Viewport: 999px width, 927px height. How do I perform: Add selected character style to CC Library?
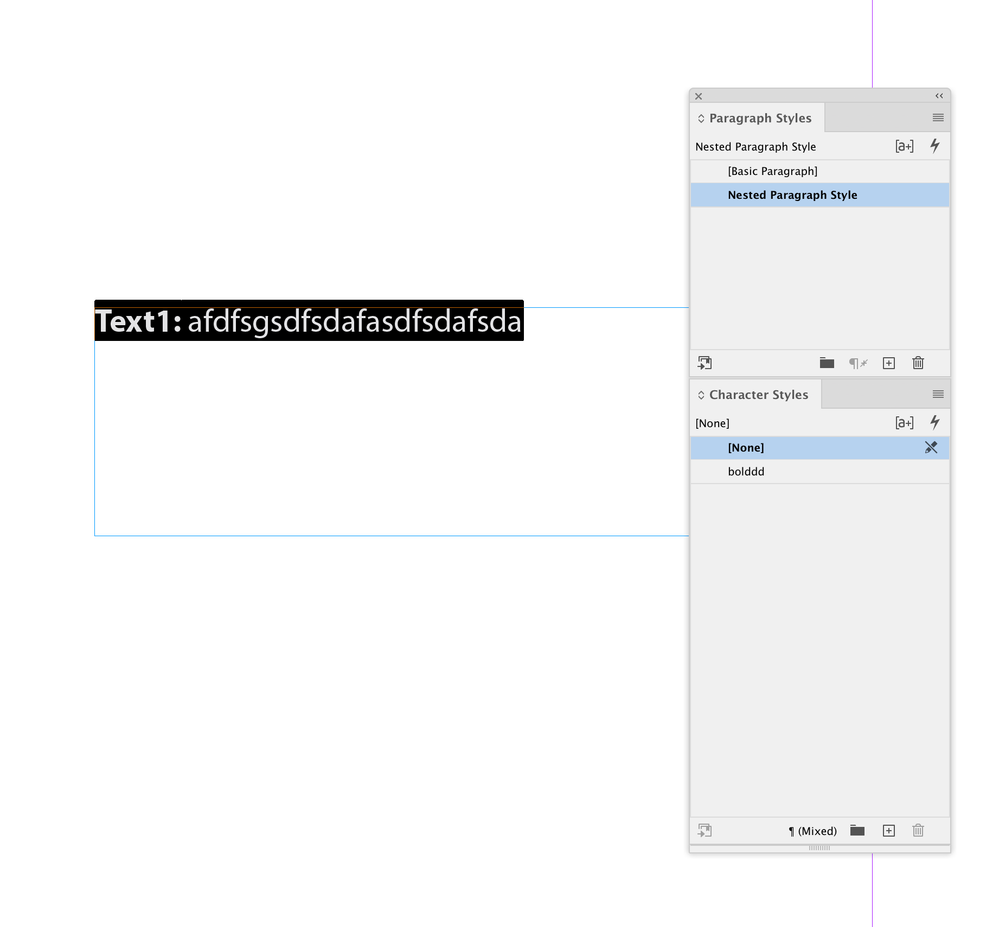click(704, 830)
